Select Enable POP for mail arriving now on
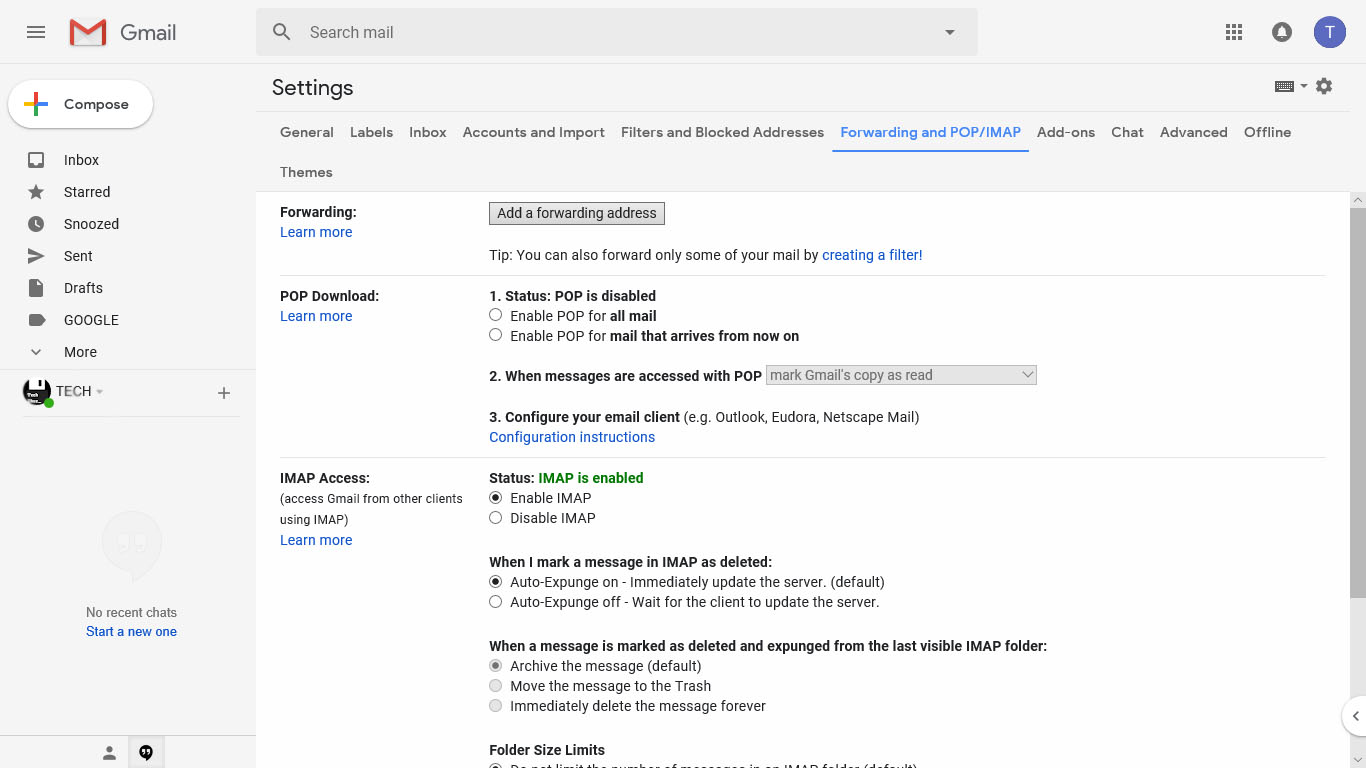 [x=495, y=335]
